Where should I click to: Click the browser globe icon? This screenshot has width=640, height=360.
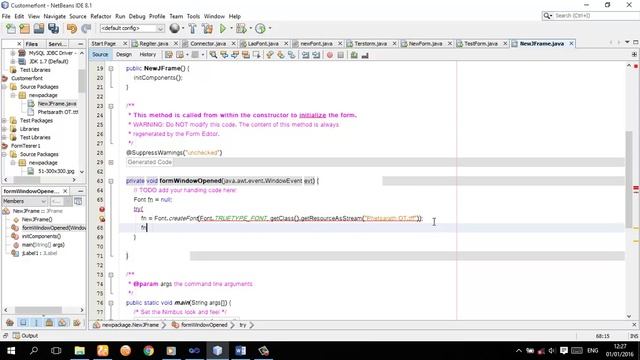tap(175, 28)
